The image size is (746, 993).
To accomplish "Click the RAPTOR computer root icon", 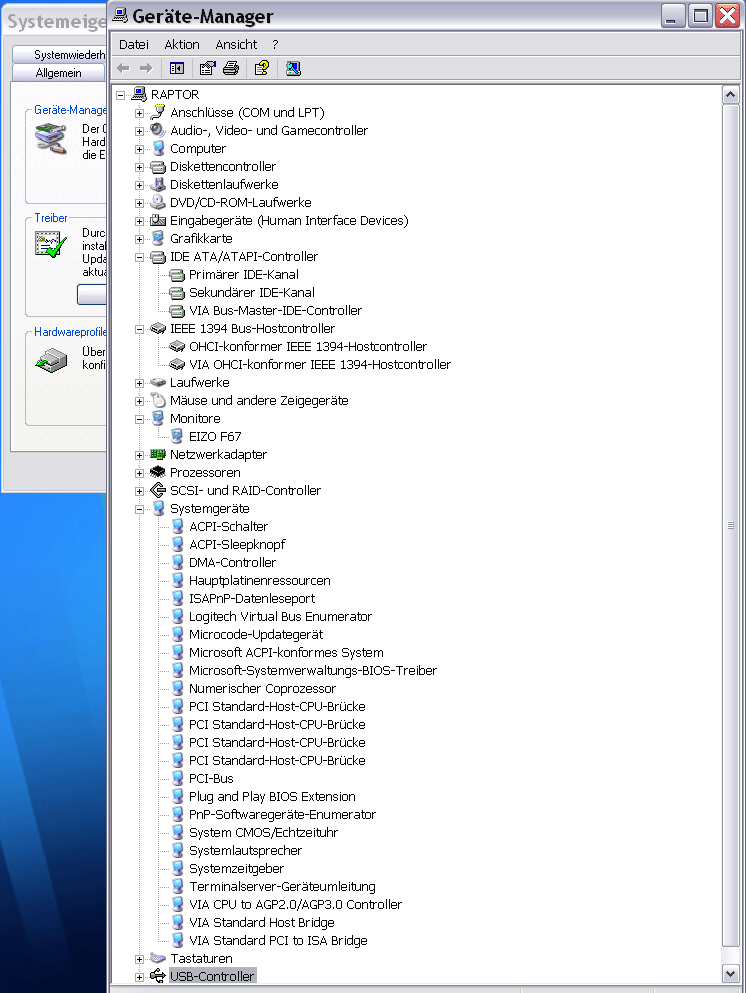I will point(139,95).
